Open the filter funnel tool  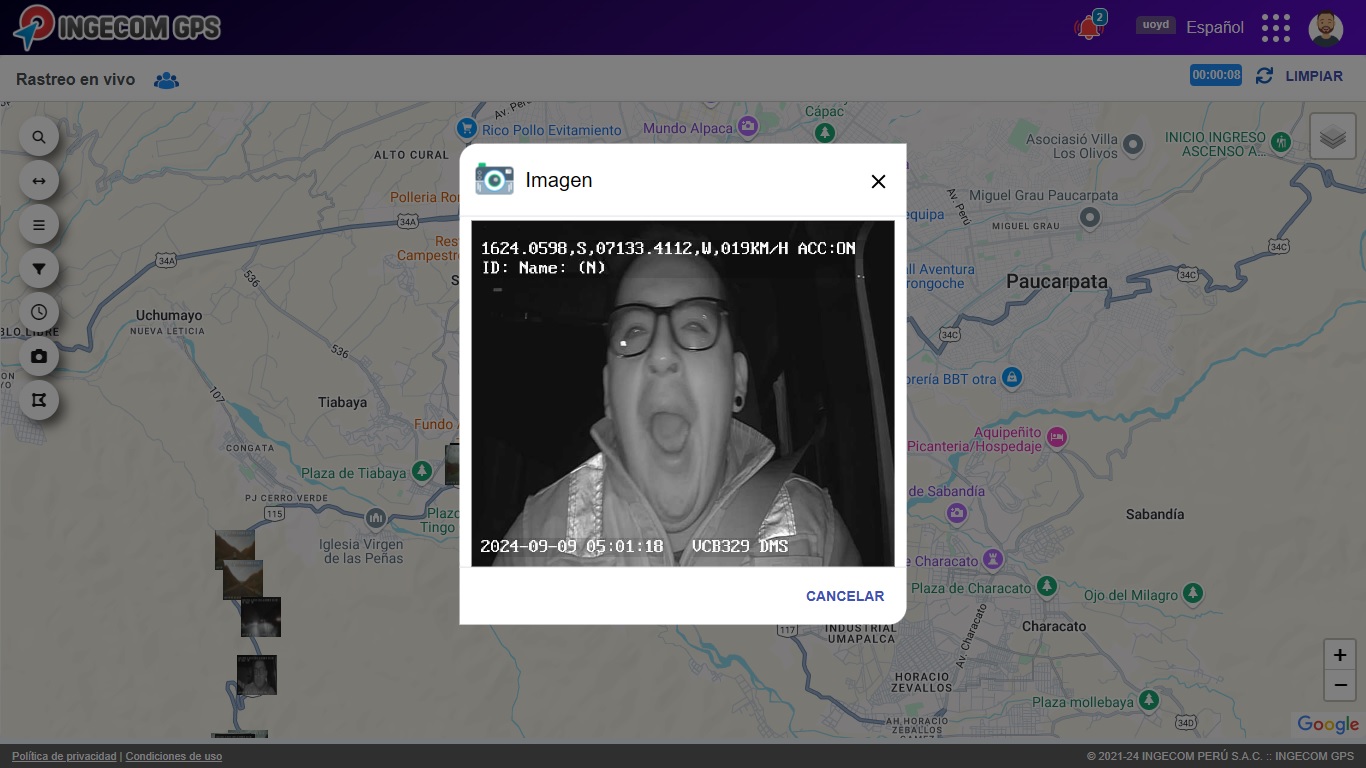click(39, 269)
